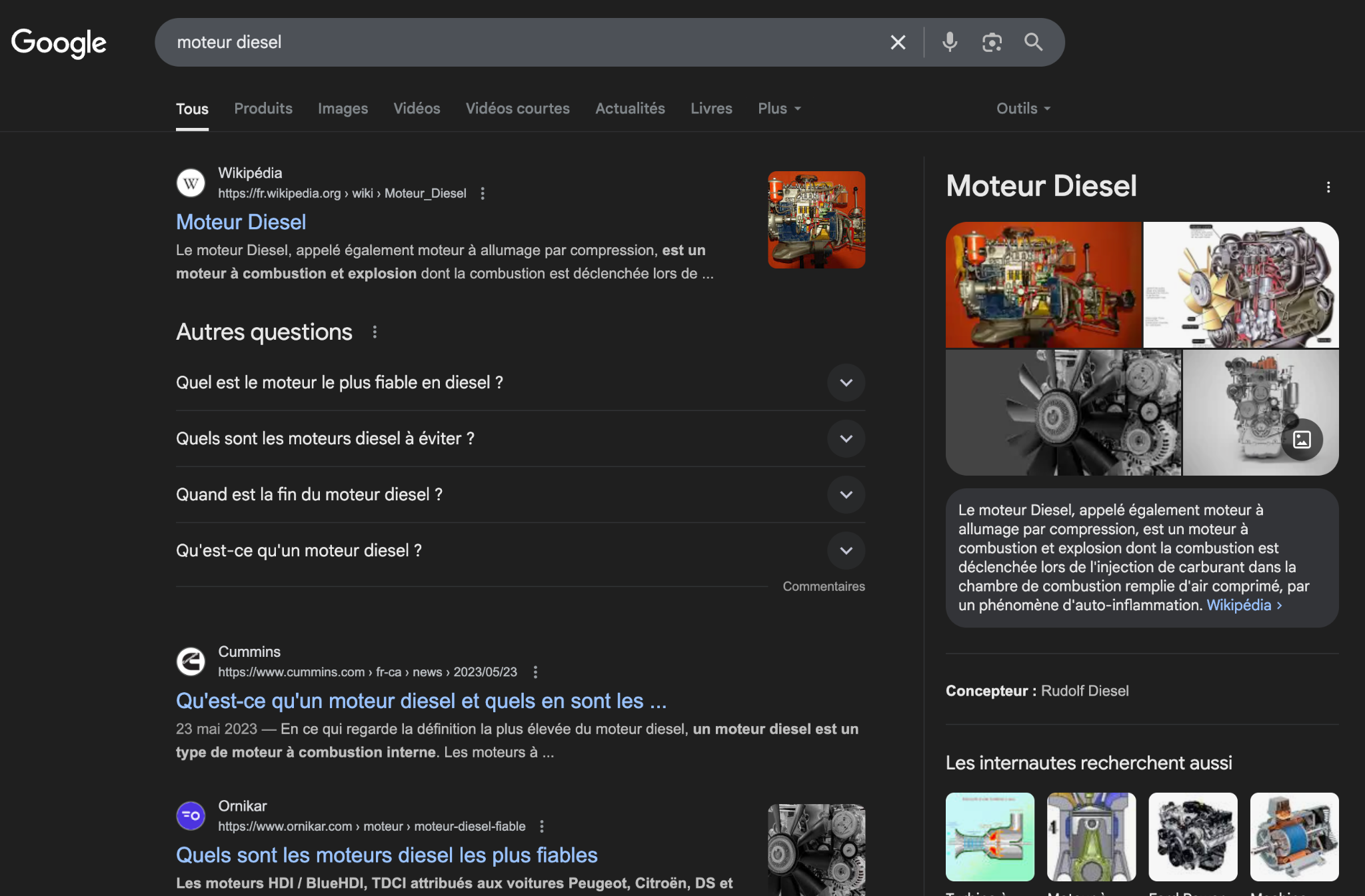Expand 'Quel est le moteur le plus fiable en diesel'

point(521,382)
